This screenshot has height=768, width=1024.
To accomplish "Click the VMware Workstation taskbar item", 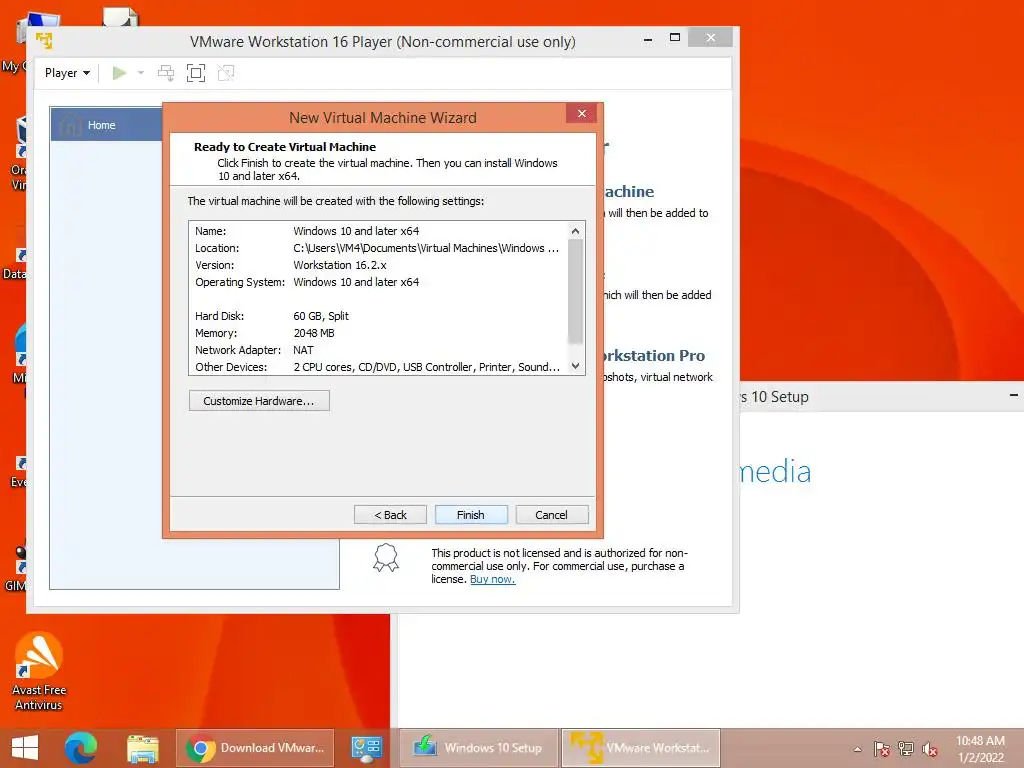I will coord(641,748).
